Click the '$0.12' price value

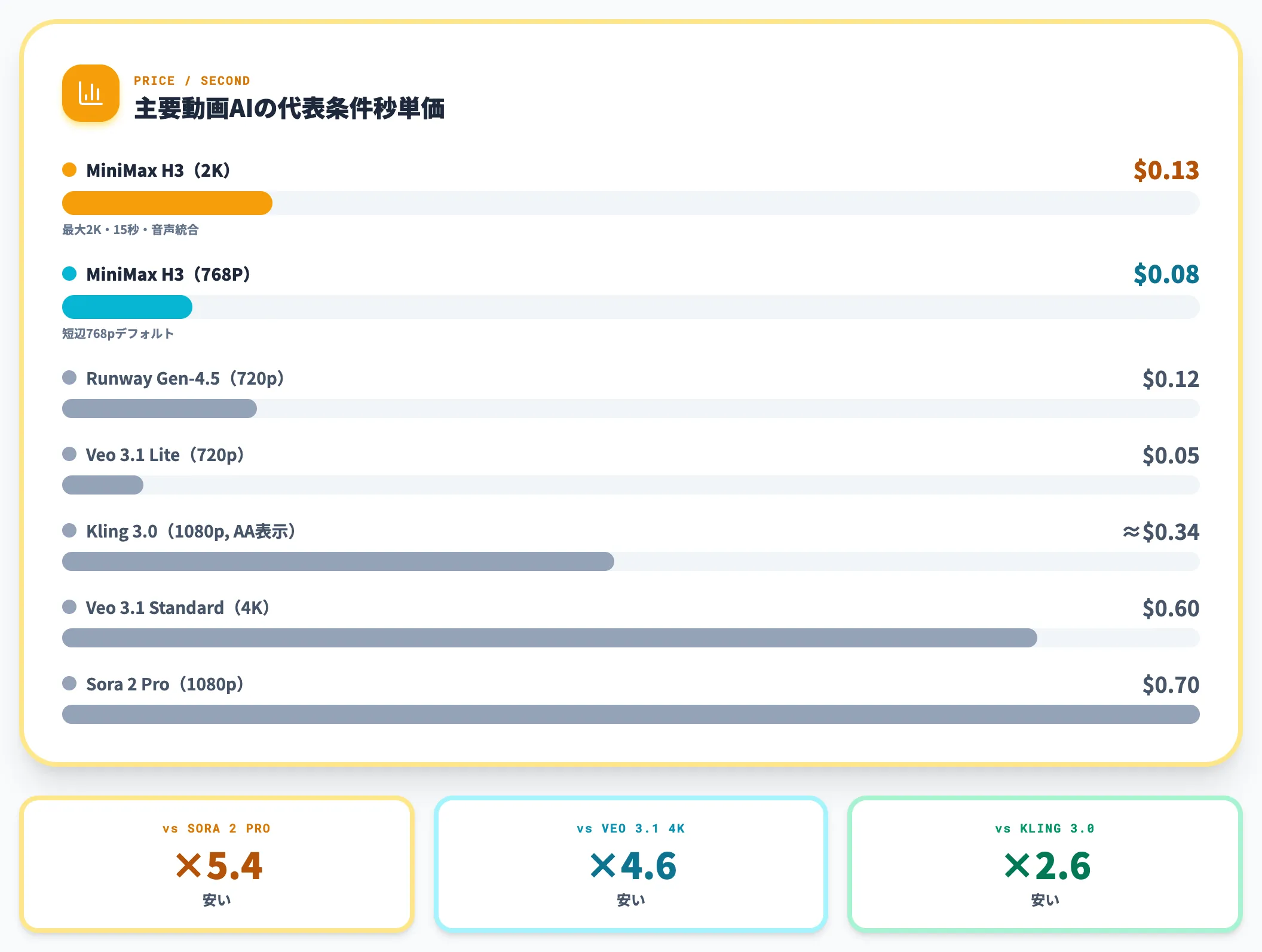click(1171, 379)
